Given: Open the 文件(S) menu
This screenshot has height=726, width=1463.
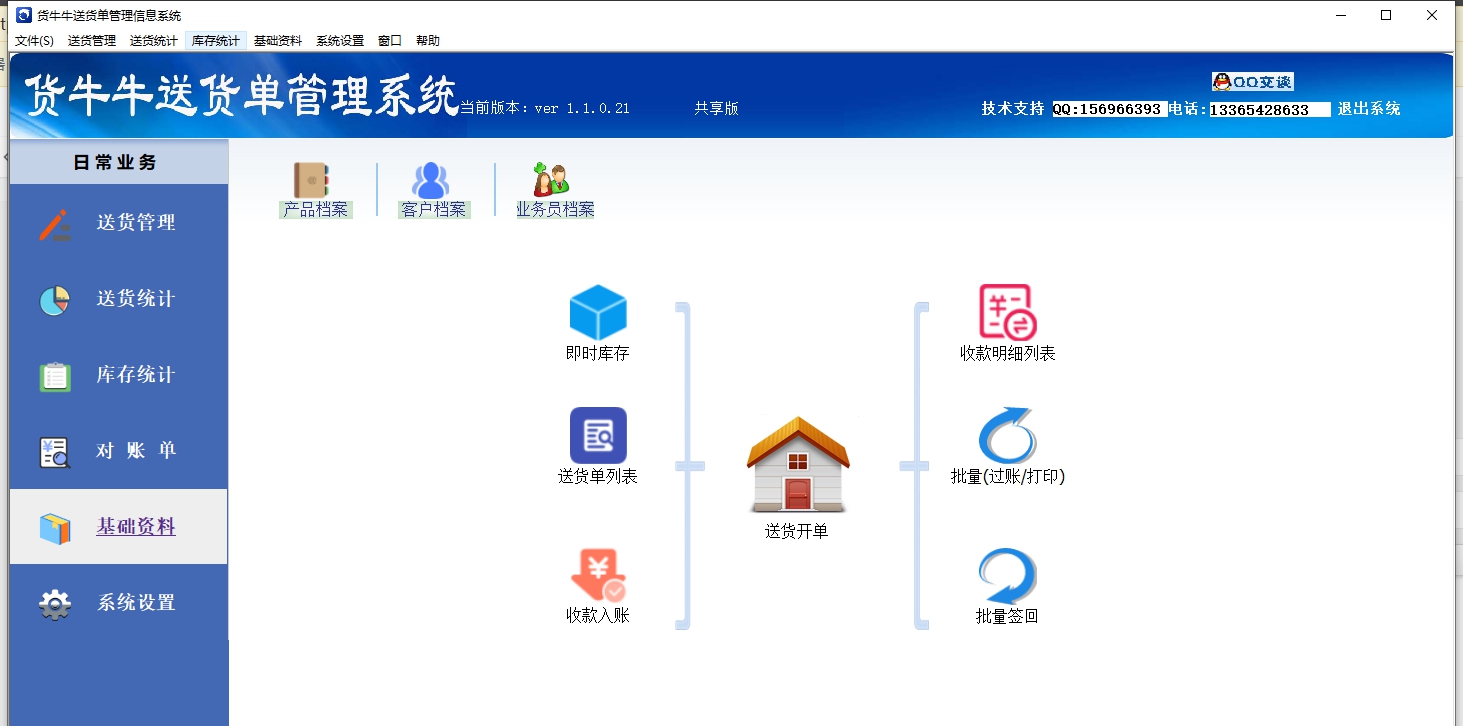Looking at the screenshot, I should click(34, 41).
